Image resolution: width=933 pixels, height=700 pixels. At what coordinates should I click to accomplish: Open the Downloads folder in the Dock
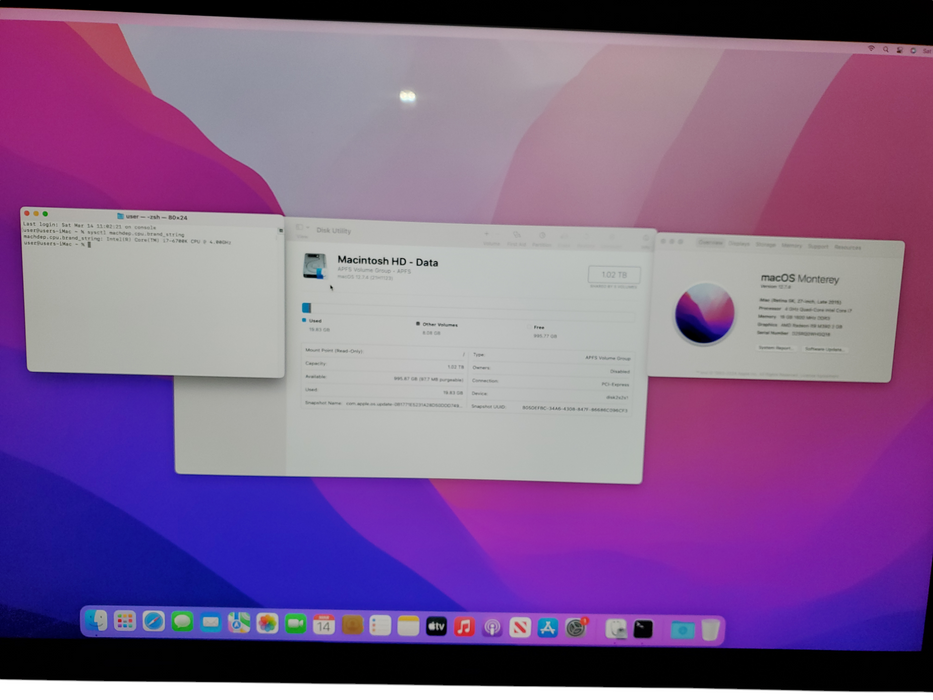[x=682, y=630]
